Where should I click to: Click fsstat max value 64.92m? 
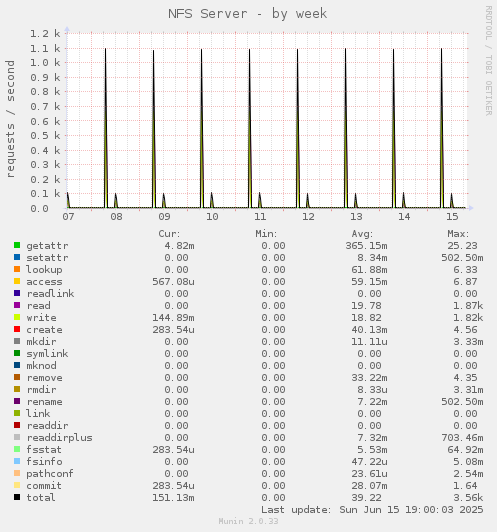click(465, 450)
